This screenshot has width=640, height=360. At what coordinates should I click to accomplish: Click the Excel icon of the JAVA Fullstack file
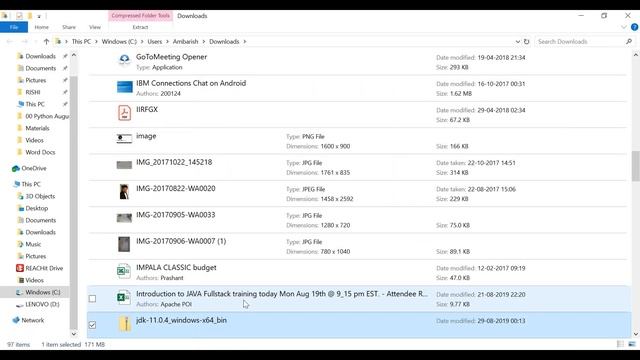[124, 297]
